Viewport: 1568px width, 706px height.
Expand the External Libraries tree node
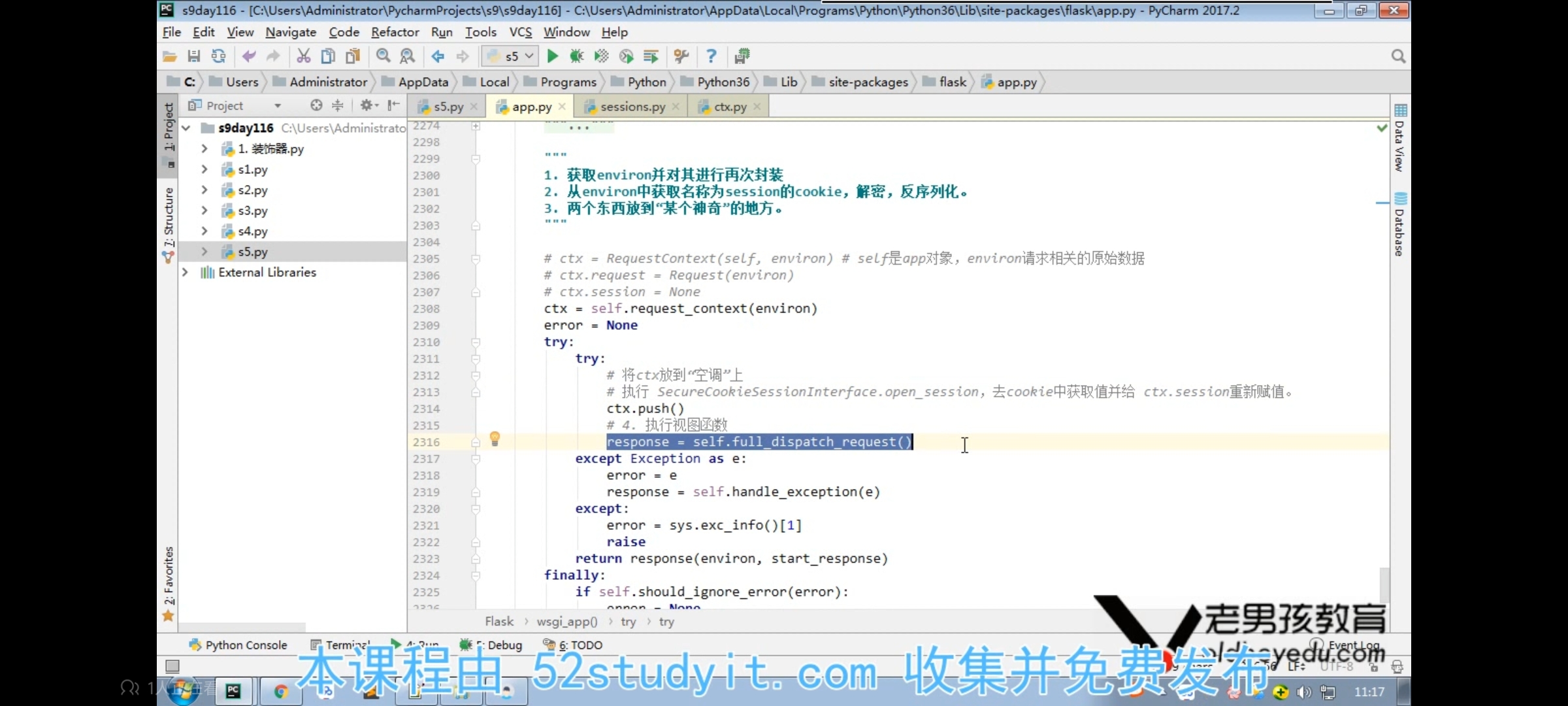[x=186, y=272]
